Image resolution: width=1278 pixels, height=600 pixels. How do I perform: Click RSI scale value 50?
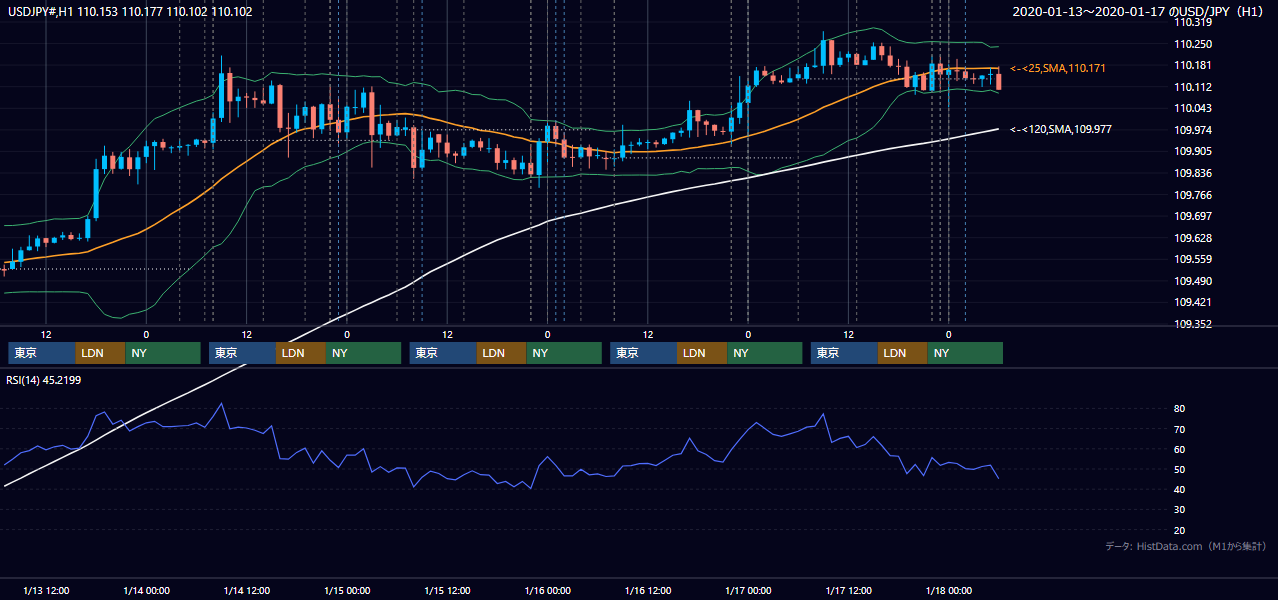[x=1180, y=469]
